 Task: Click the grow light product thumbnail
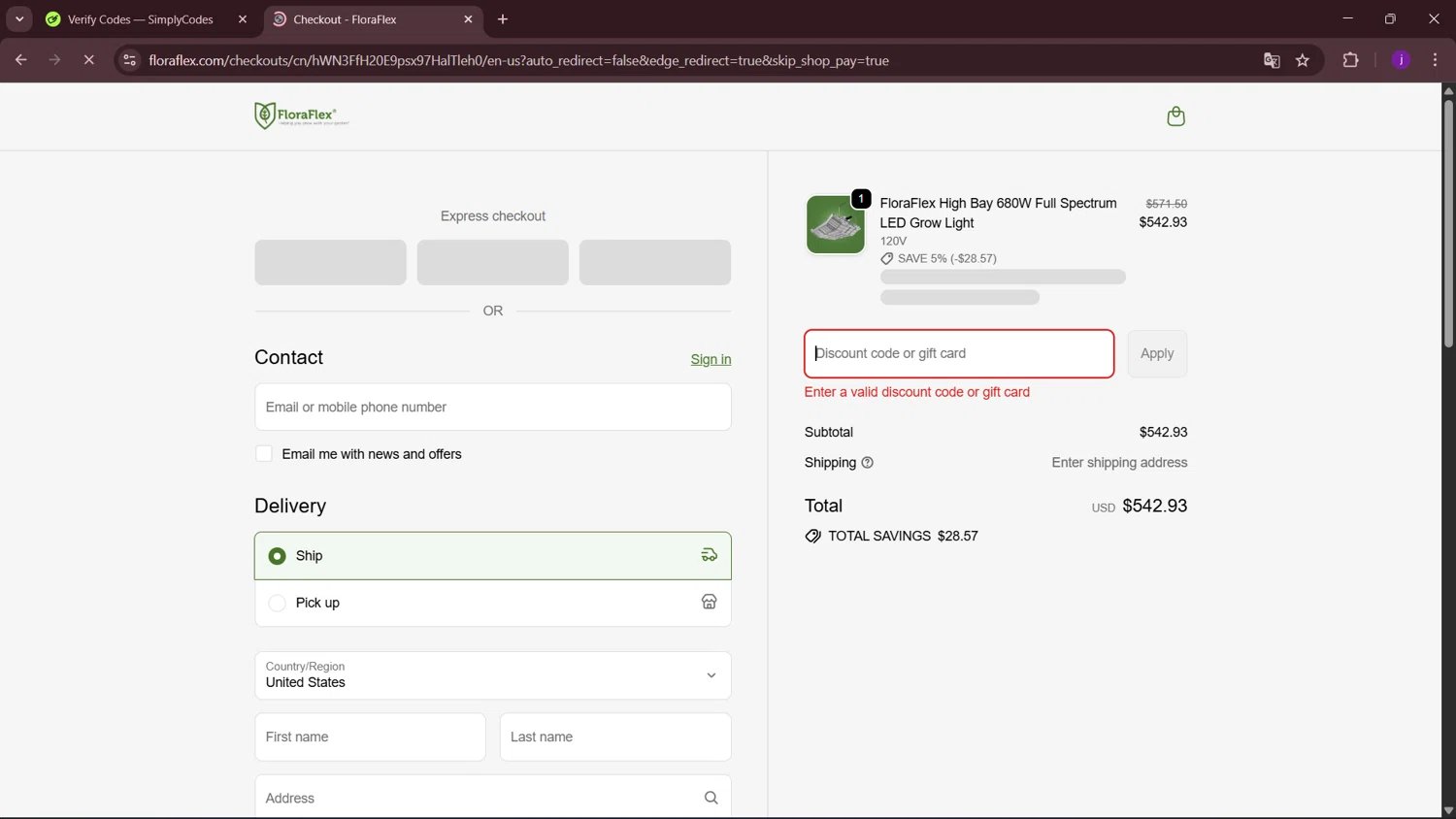(x=835, y=225)
